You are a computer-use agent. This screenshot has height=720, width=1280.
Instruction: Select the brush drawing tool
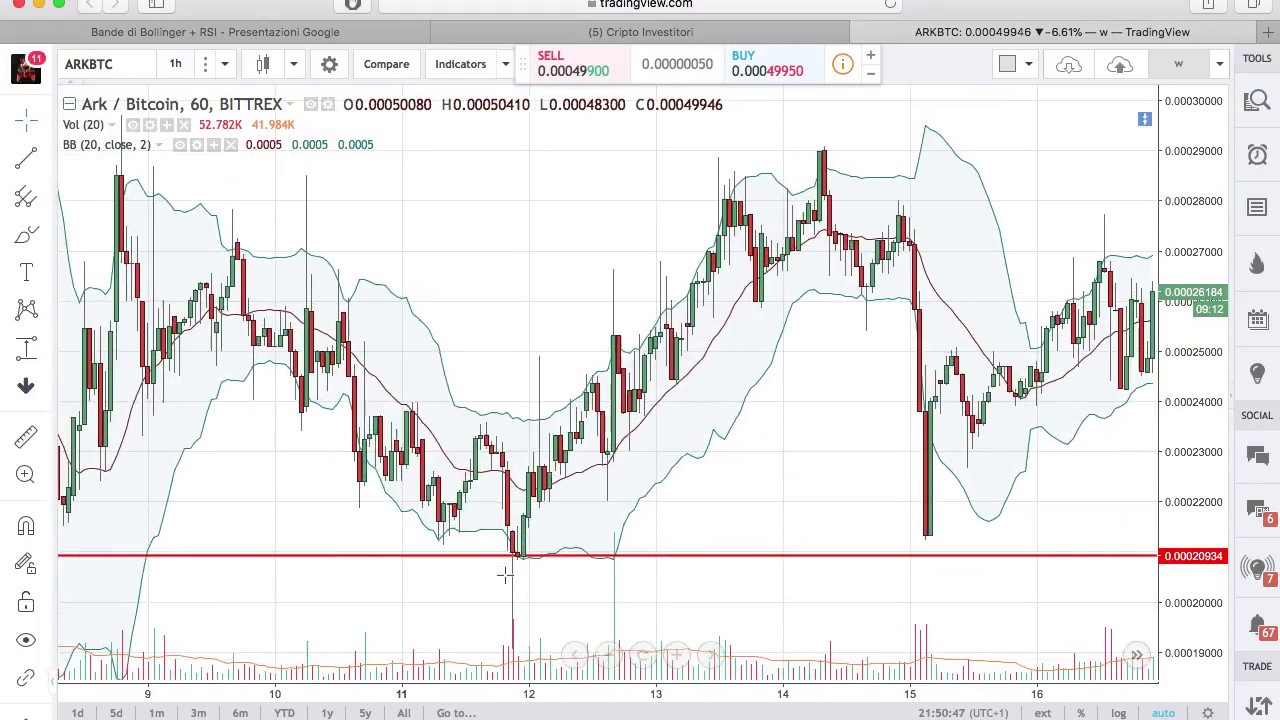tap(26, 234)
